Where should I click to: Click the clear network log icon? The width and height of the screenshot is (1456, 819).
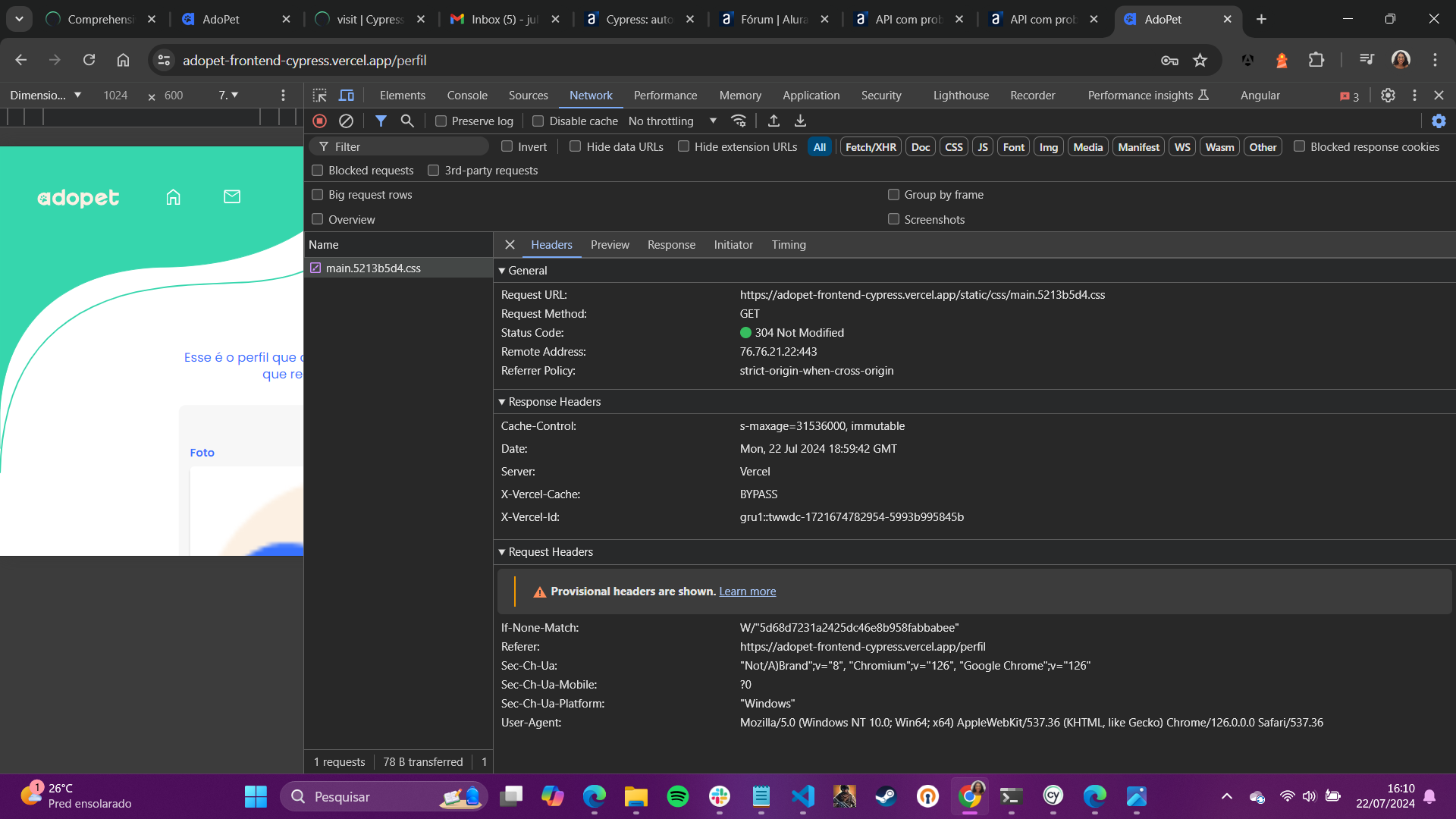346,121
